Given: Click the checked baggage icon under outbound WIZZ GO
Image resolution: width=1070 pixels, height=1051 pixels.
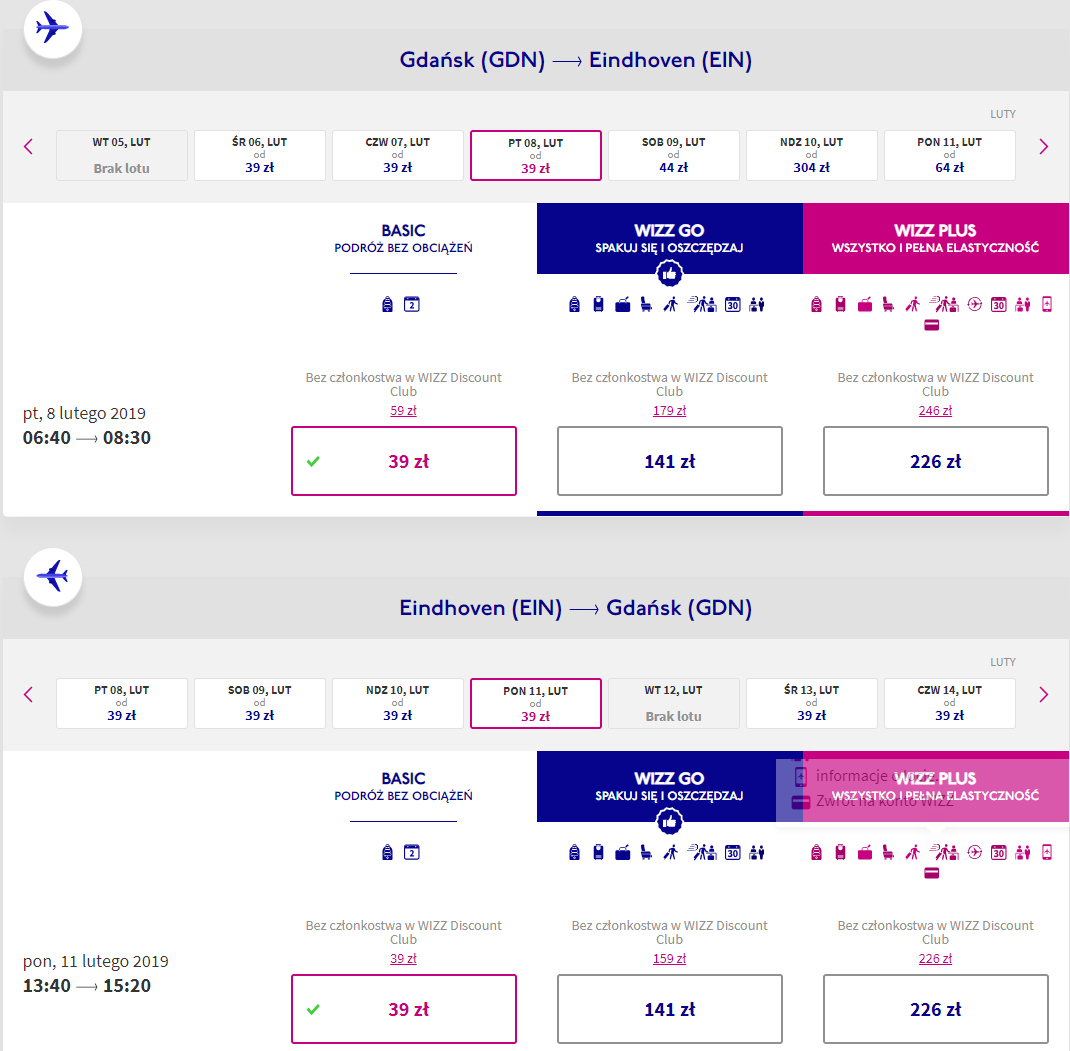Looking at the screenshot, I should 622,305.
